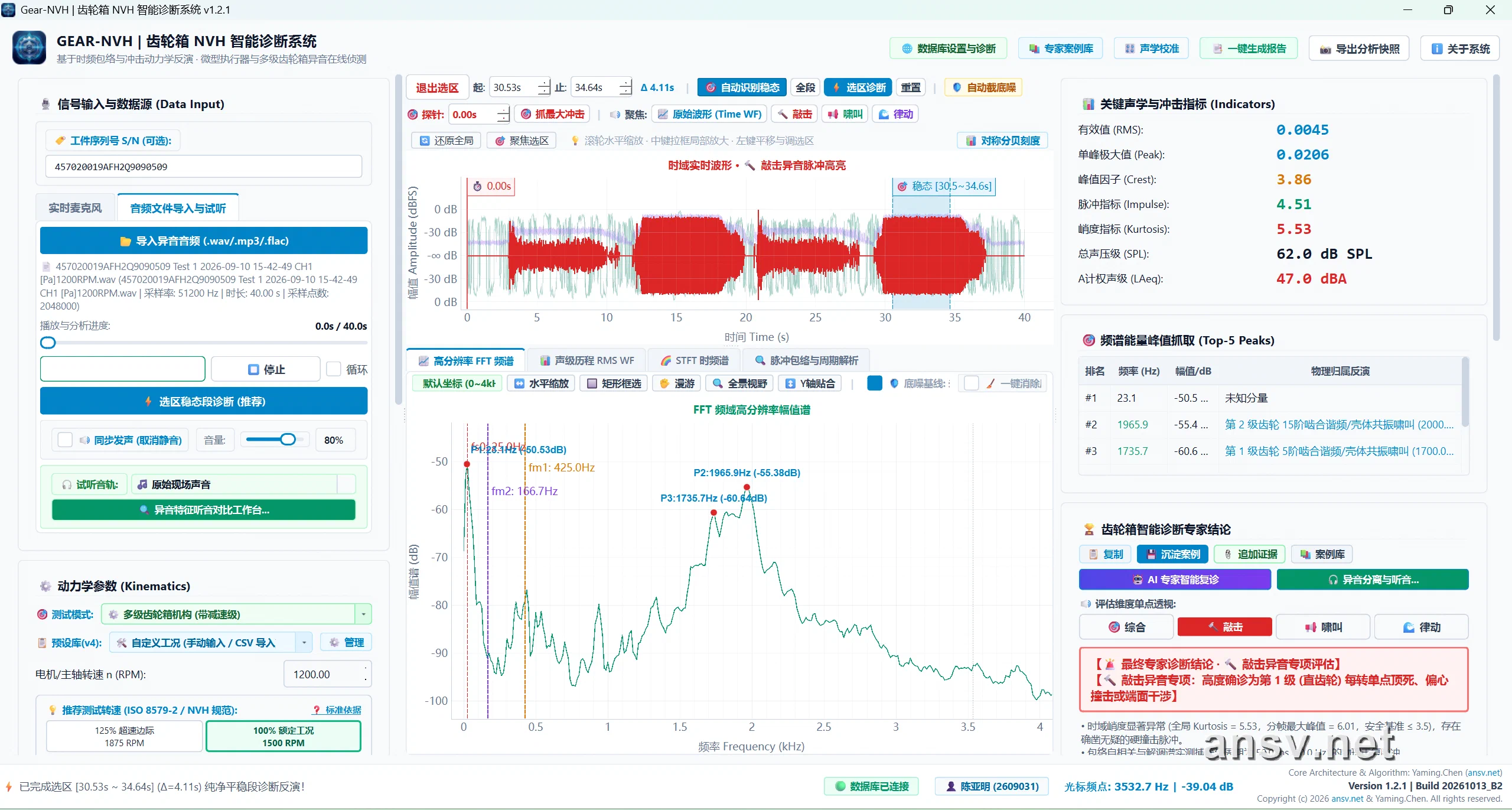Open the 异音特征听音对比工作台 listening workbench
The width and height of the screenshot is (1512, 810).
tap(204, 510)
